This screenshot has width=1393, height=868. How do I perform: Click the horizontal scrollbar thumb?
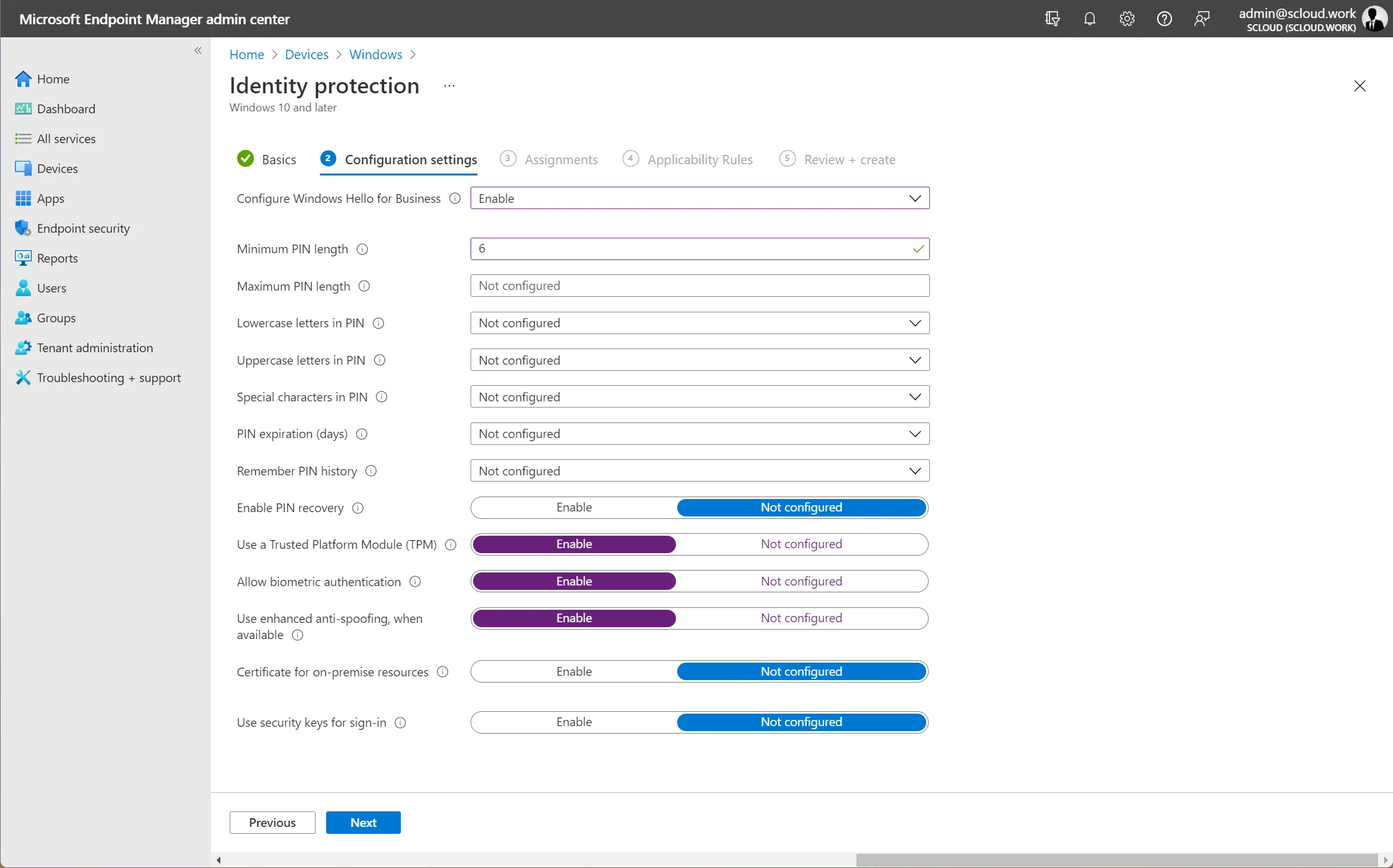pos(1117,860)
